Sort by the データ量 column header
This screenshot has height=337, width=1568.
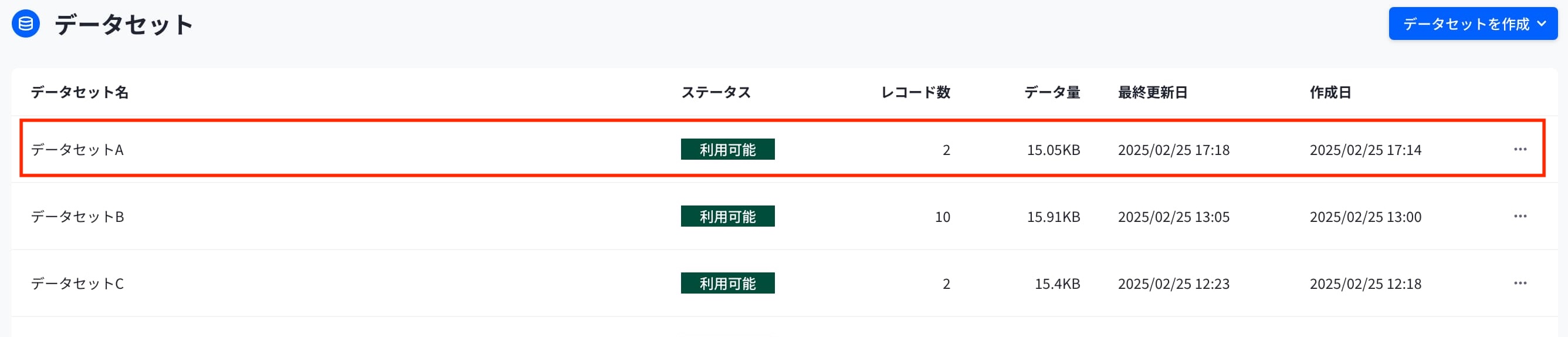coord(1052,93)
